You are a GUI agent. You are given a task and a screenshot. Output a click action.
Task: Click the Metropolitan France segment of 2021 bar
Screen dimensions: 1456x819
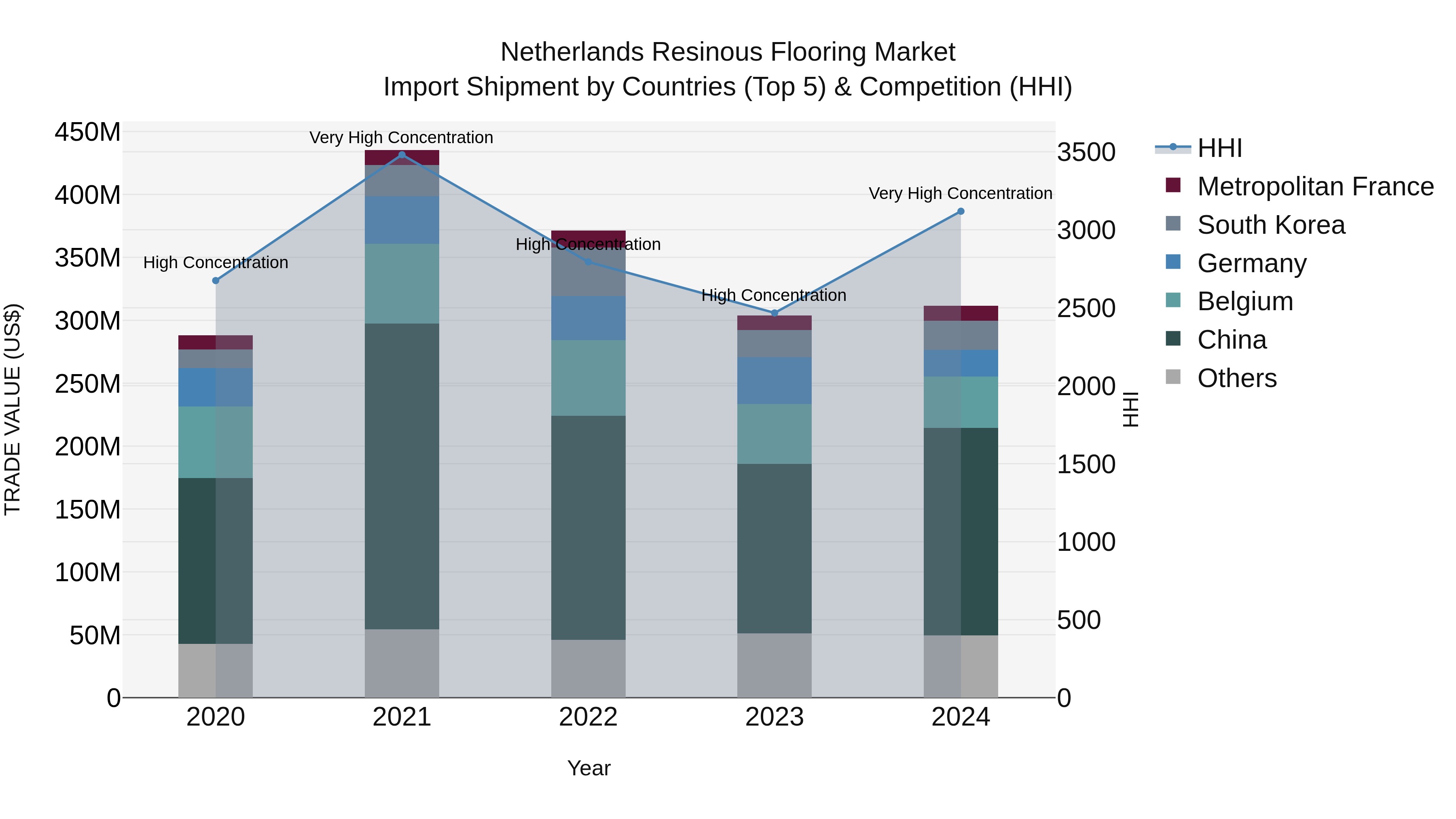click(x=402, y=158)
